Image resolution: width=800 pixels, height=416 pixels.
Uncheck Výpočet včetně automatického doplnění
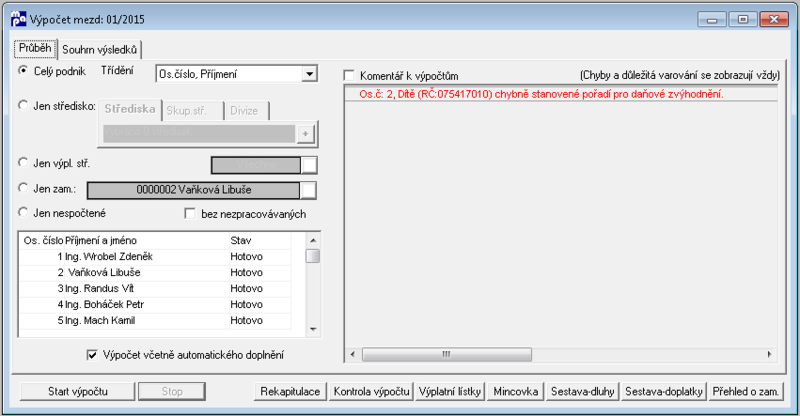[92, 355]
